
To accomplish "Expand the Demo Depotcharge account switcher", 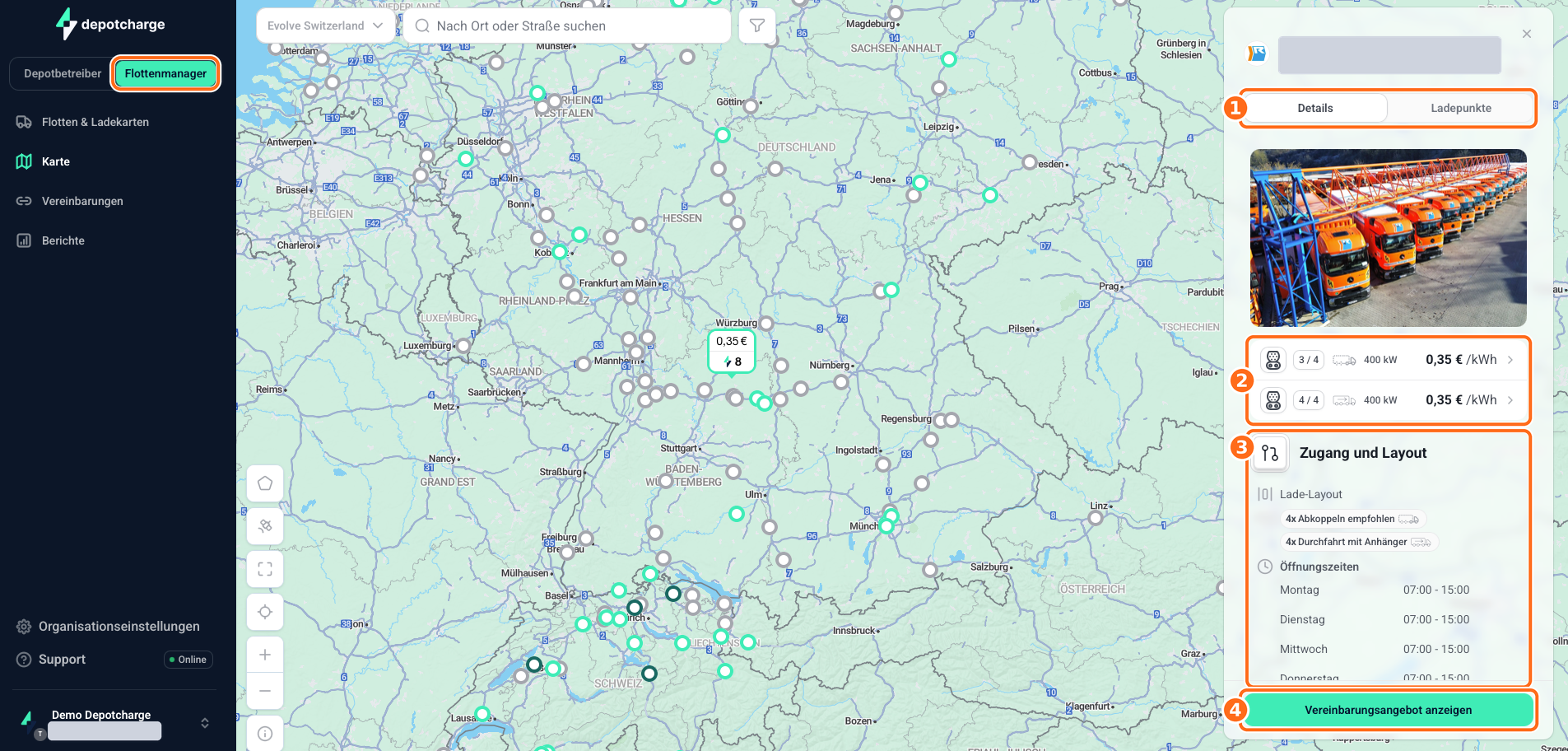I will pos(205,723).
